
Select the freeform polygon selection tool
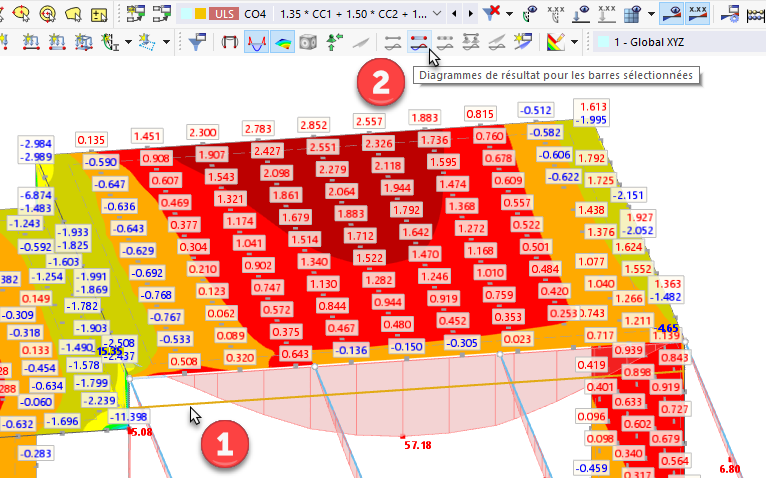pyautogui.click(x=73, y=14)
